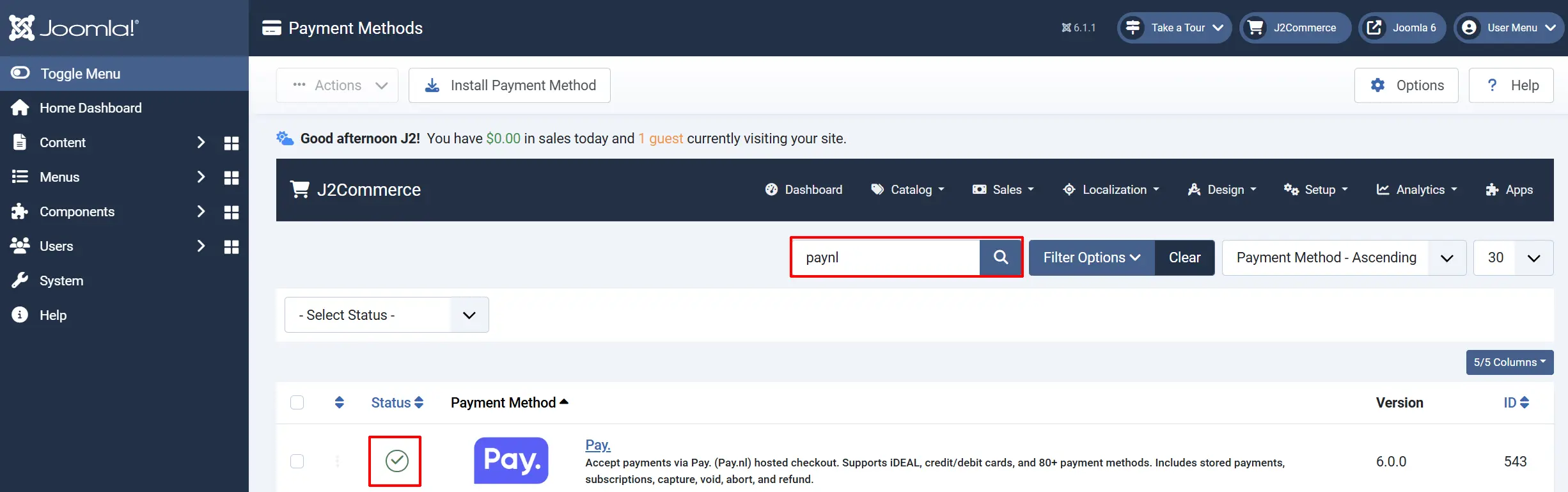Viewport: 1568px width, 492px height.
Task: Open the Options settings
Action: click(x=1406, y=85)
